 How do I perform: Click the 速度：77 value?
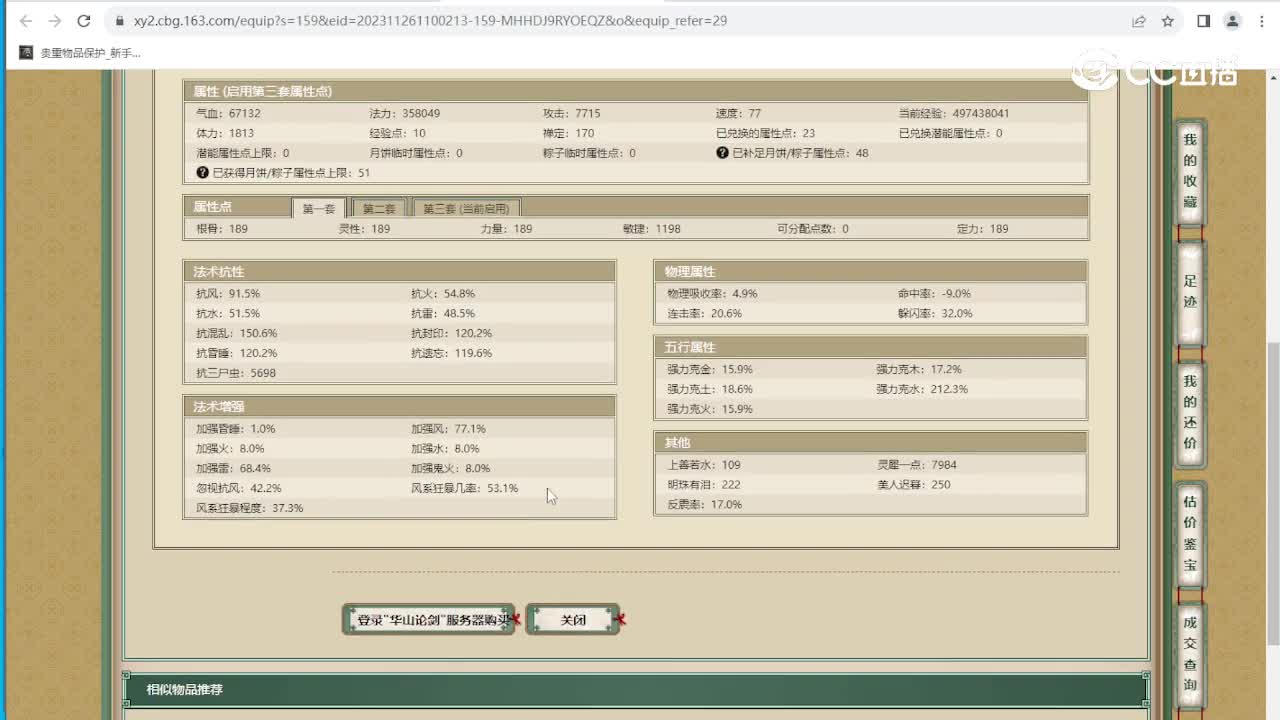pyautogui.click(x=739, y=113)
